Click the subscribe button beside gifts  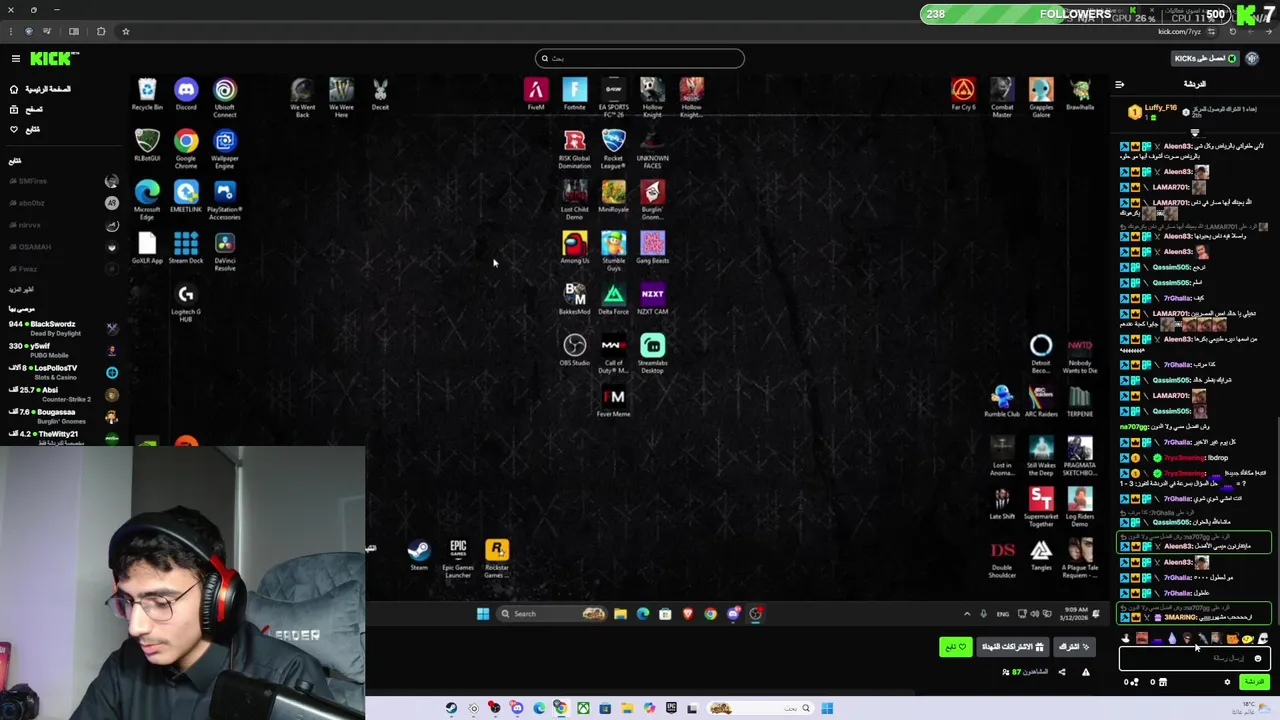1074,647
